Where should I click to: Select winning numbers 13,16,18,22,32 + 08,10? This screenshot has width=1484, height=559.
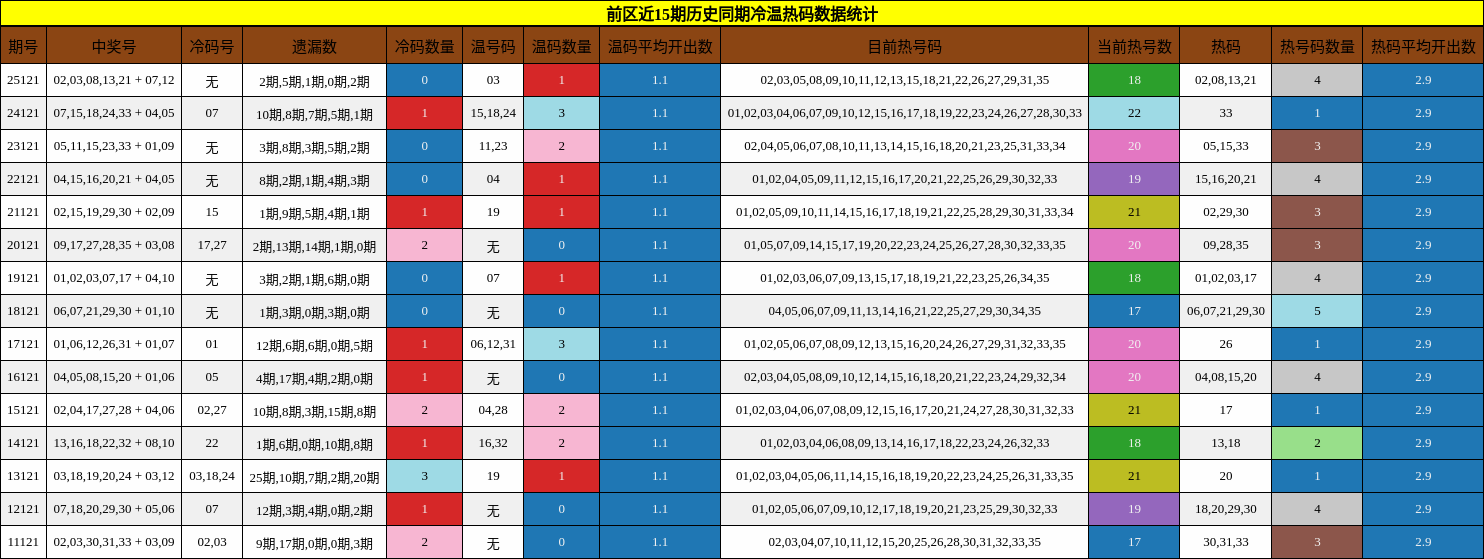point(114,443)
